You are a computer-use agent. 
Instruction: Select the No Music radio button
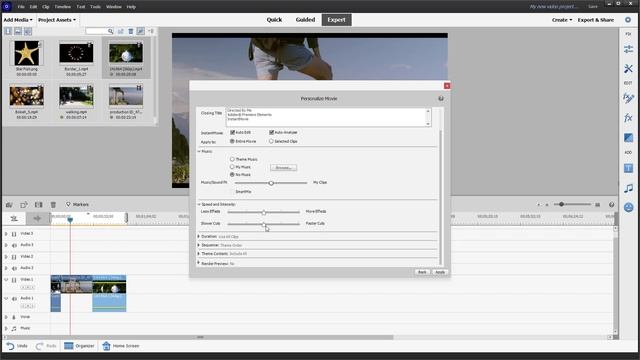coord(232,175)
